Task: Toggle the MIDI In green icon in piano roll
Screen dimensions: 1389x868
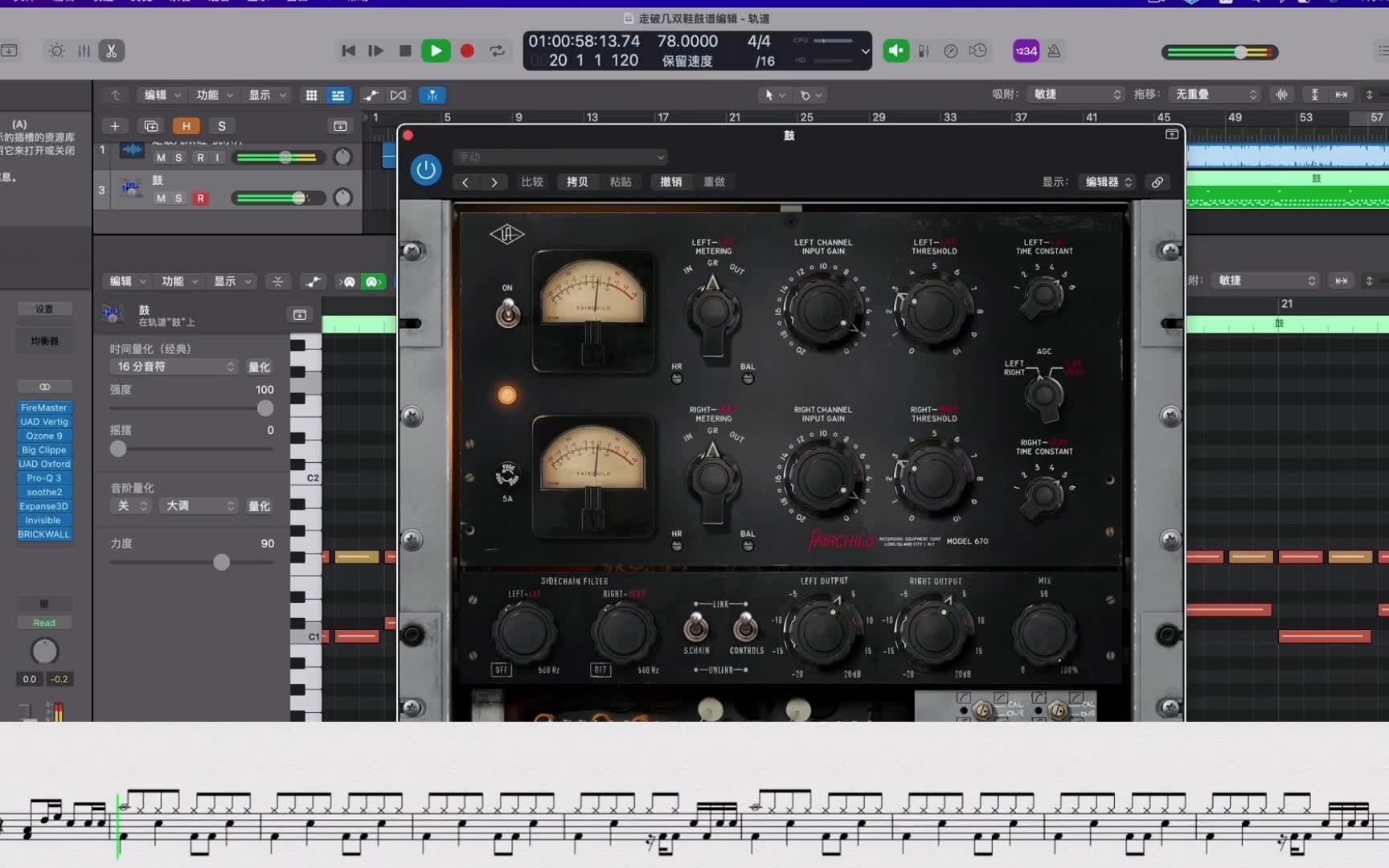Action: pyautogui.click(x=374, y=281)
